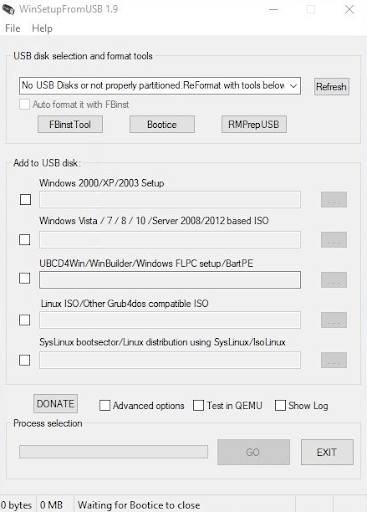The width and height of the screenshot is (367, 512).
Task: Open the browse button for Windows 2000/XP/2003 Setup
Action: pyautogui.click(x=334, y=200)
